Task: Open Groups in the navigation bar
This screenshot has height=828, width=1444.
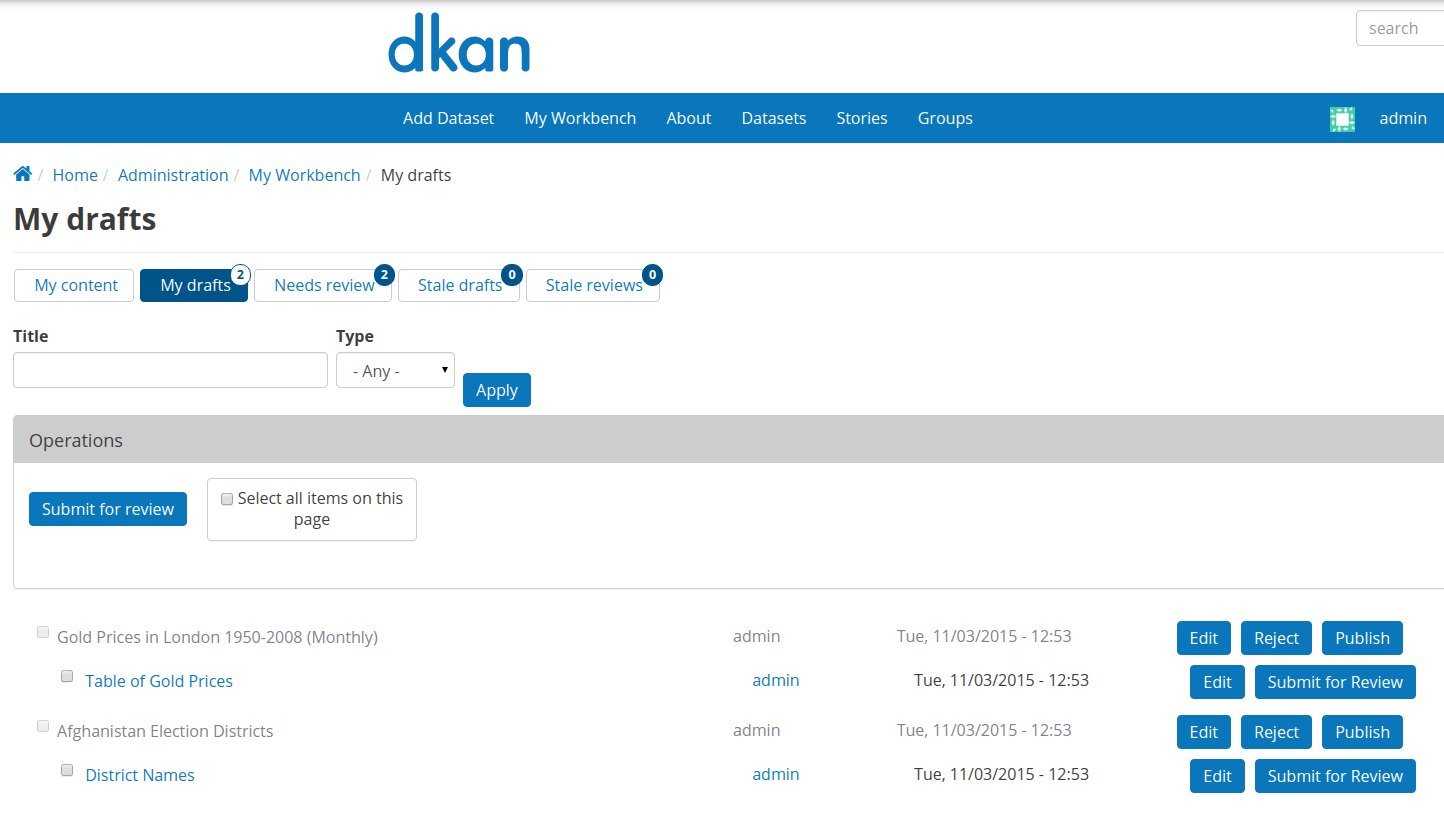Action: pos(945,118)
